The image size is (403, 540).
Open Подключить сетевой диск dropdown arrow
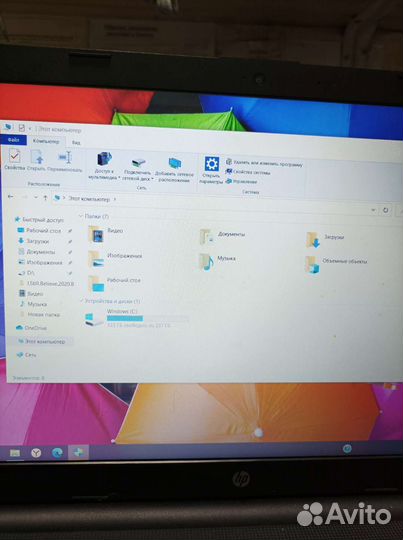152,179
